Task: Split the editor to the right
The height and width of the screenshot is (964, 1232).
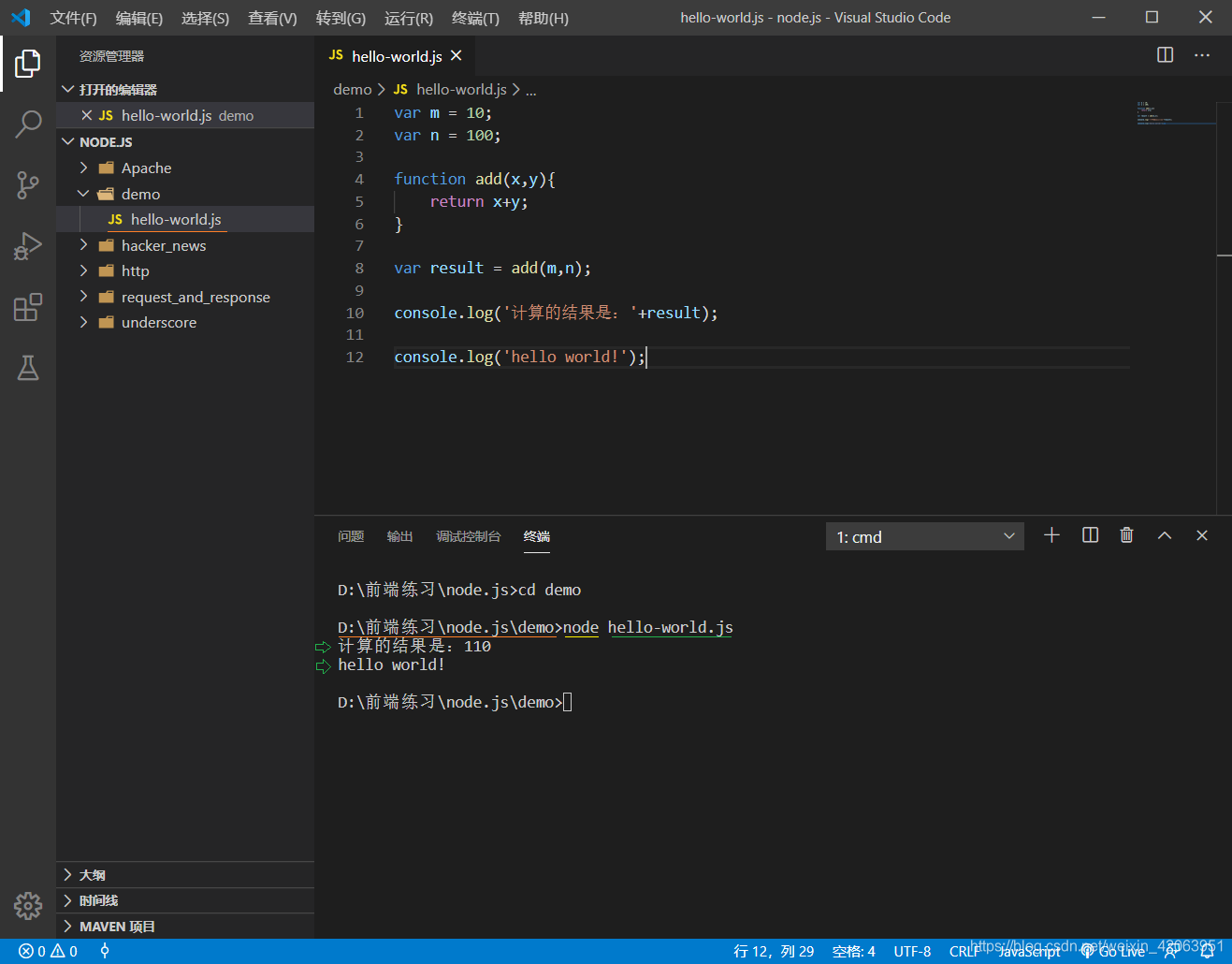Action: (x=1165, y=55)
